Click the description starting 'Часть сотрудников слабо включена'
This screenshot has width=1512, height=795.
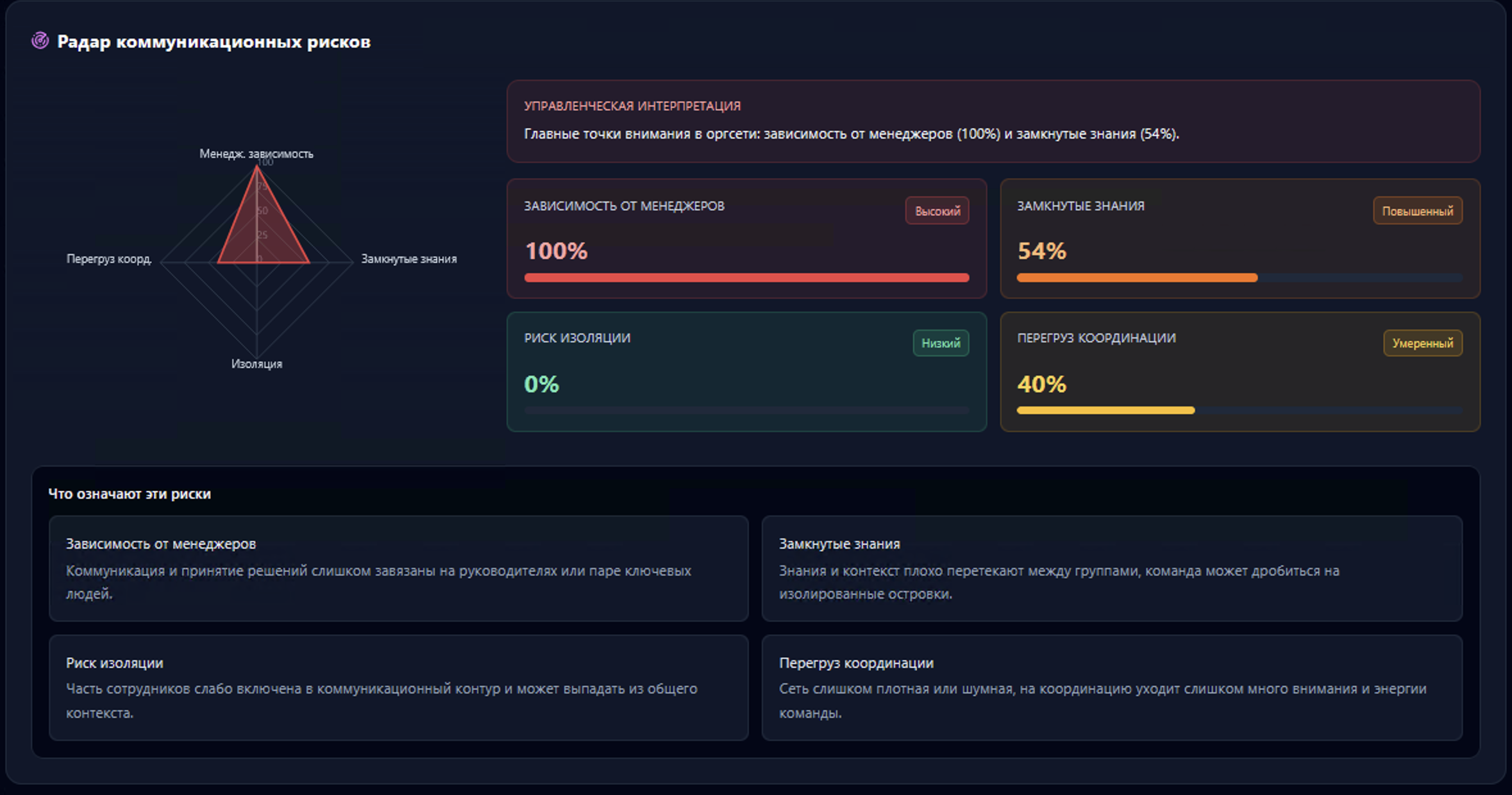[382, 701]
